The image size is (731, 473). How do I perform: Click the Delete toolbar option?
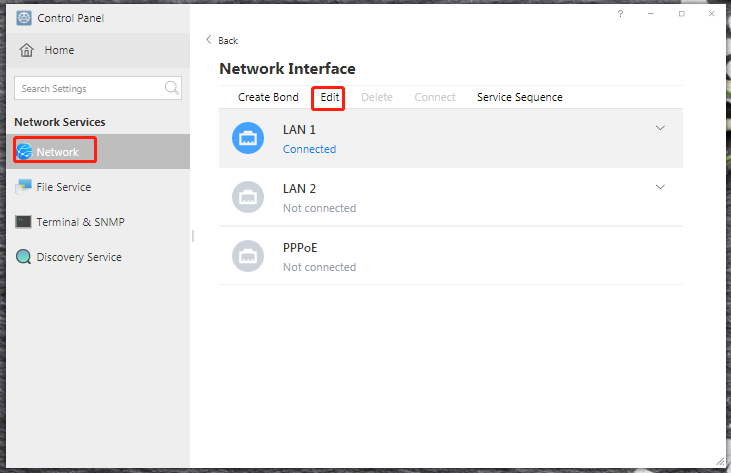(x=377, y=97)
